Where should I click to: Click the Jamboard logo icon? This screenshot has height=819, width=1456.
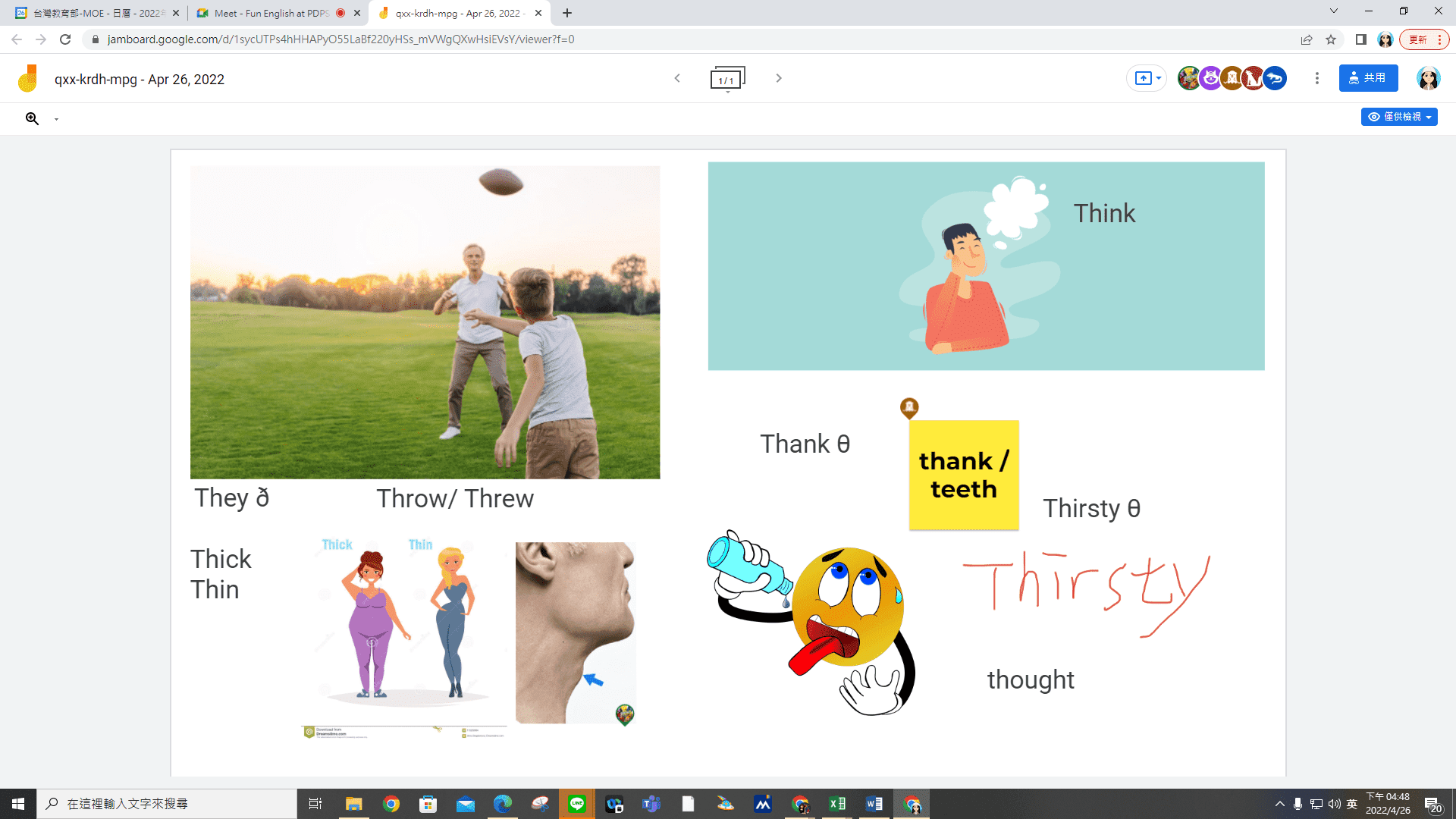tap(28, 79)
